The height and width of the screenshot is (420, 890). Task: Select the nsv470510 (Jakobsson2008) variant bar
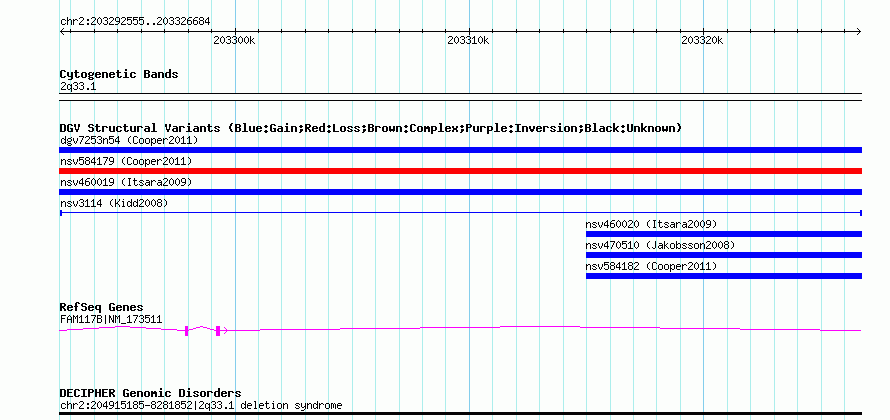pos(724,255)
